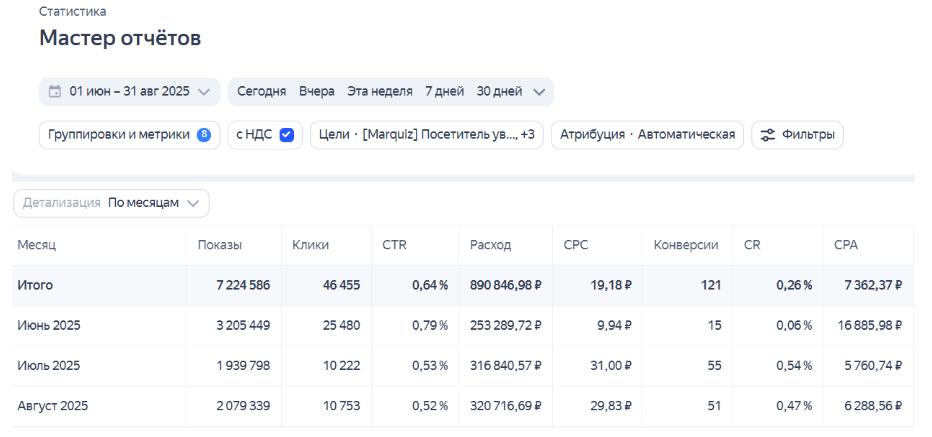This screenshot has height=437, width=932.
Task: Click the calendar icon in date range
Action: (x=55, y=92)
